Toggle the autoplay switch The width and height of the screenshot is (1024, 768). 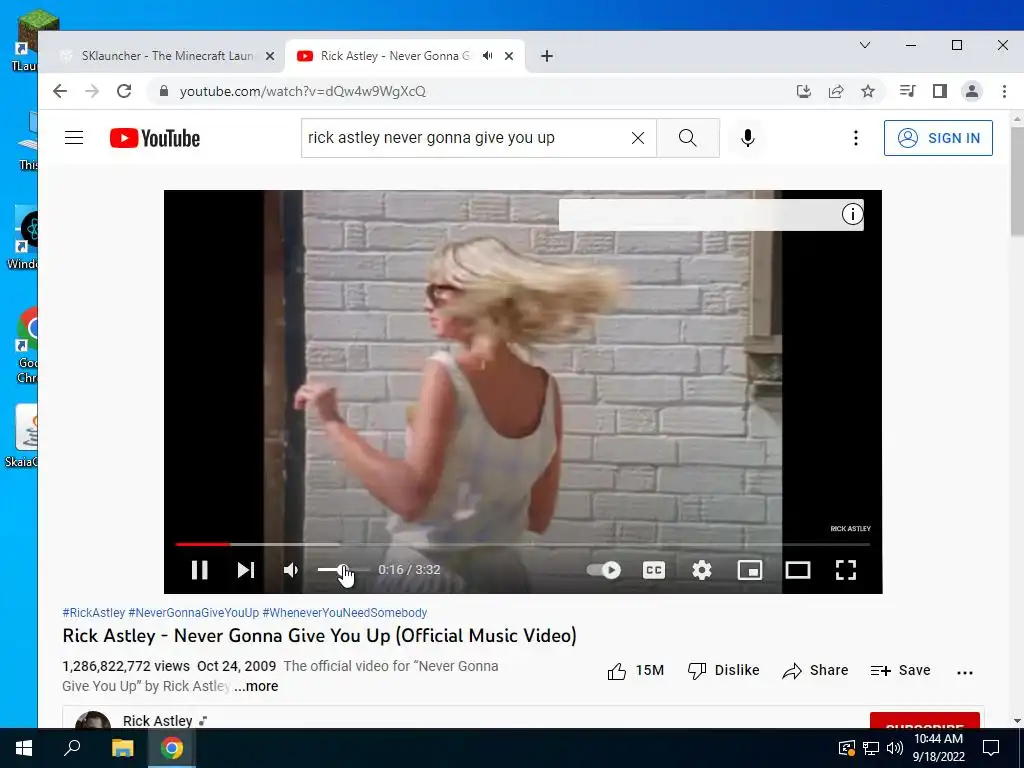604,570
